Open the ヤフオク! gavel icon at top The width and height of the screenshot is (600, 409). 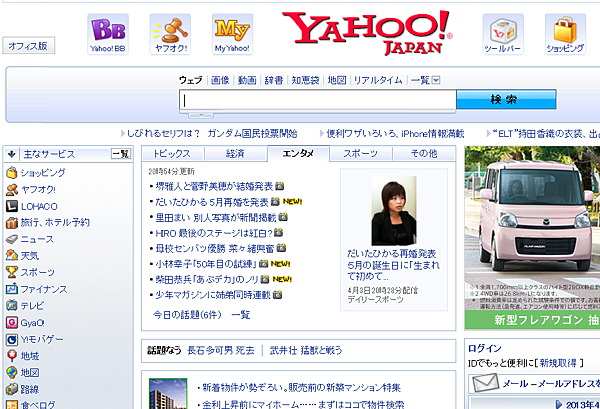tap(170, 34)
